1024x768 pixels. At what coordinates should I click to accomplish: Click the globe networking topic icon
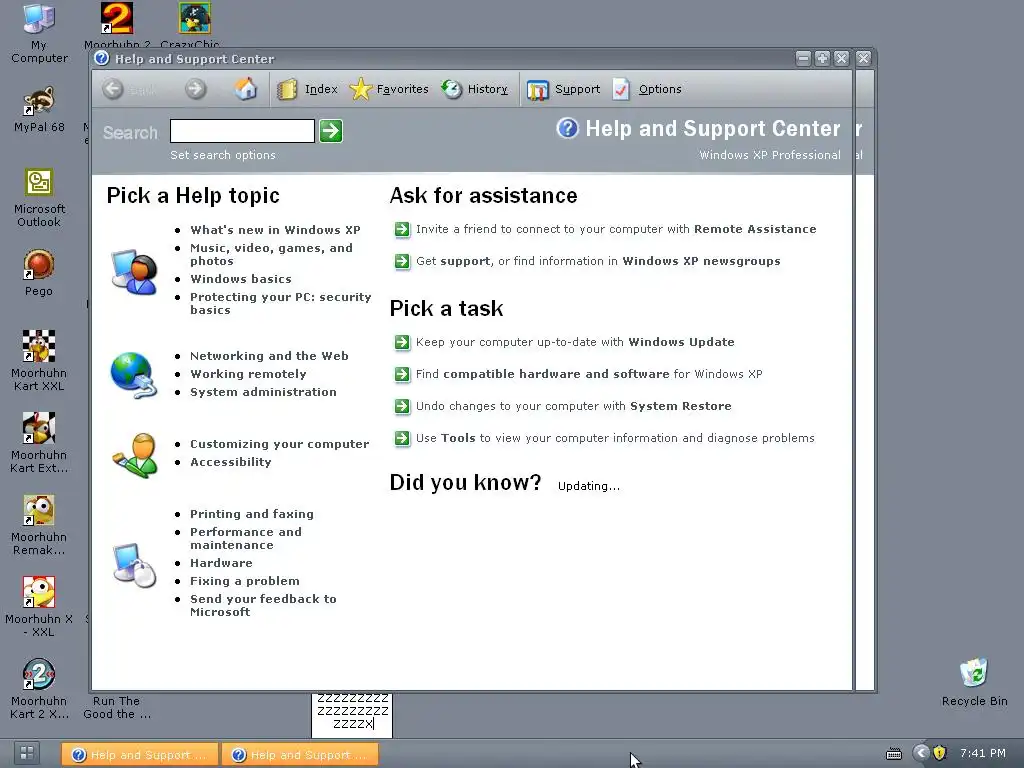[135, 375]
